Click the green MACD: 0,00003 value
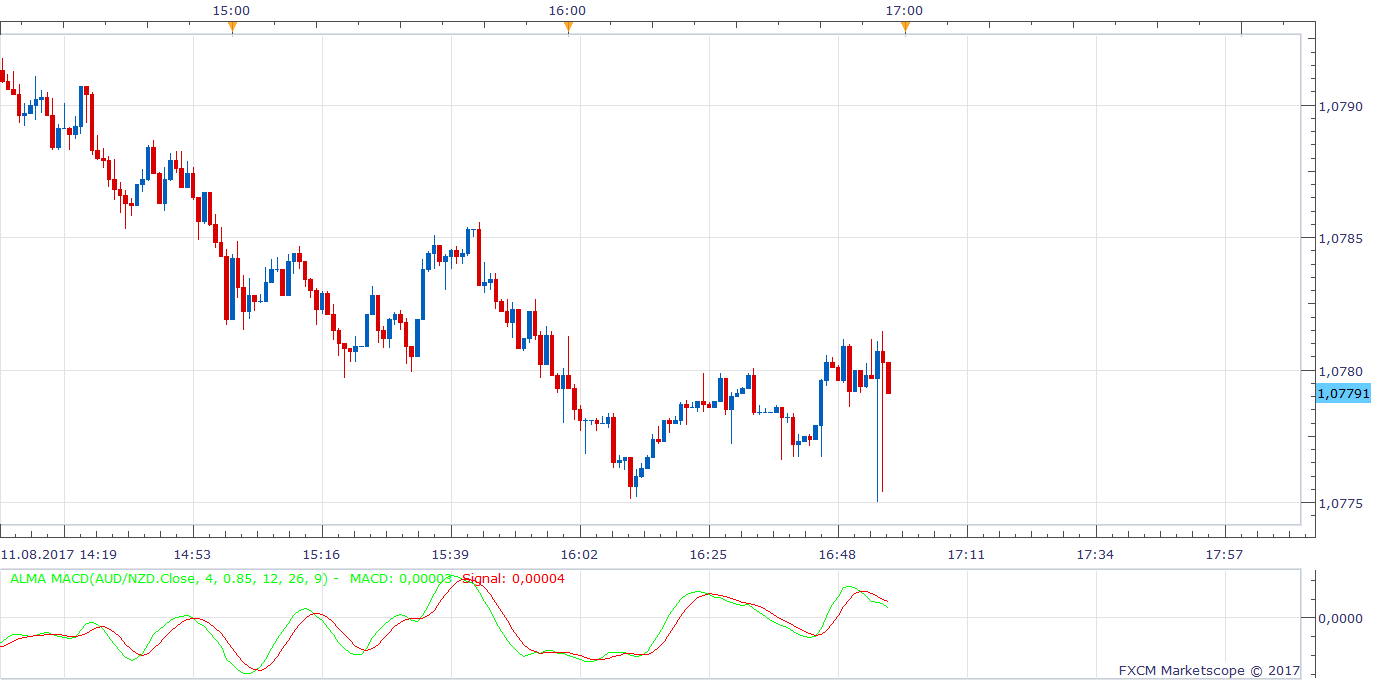Image resolution: width=1381 pixels, height=680 pixels. pyautogui.click(x=400, y=578)
